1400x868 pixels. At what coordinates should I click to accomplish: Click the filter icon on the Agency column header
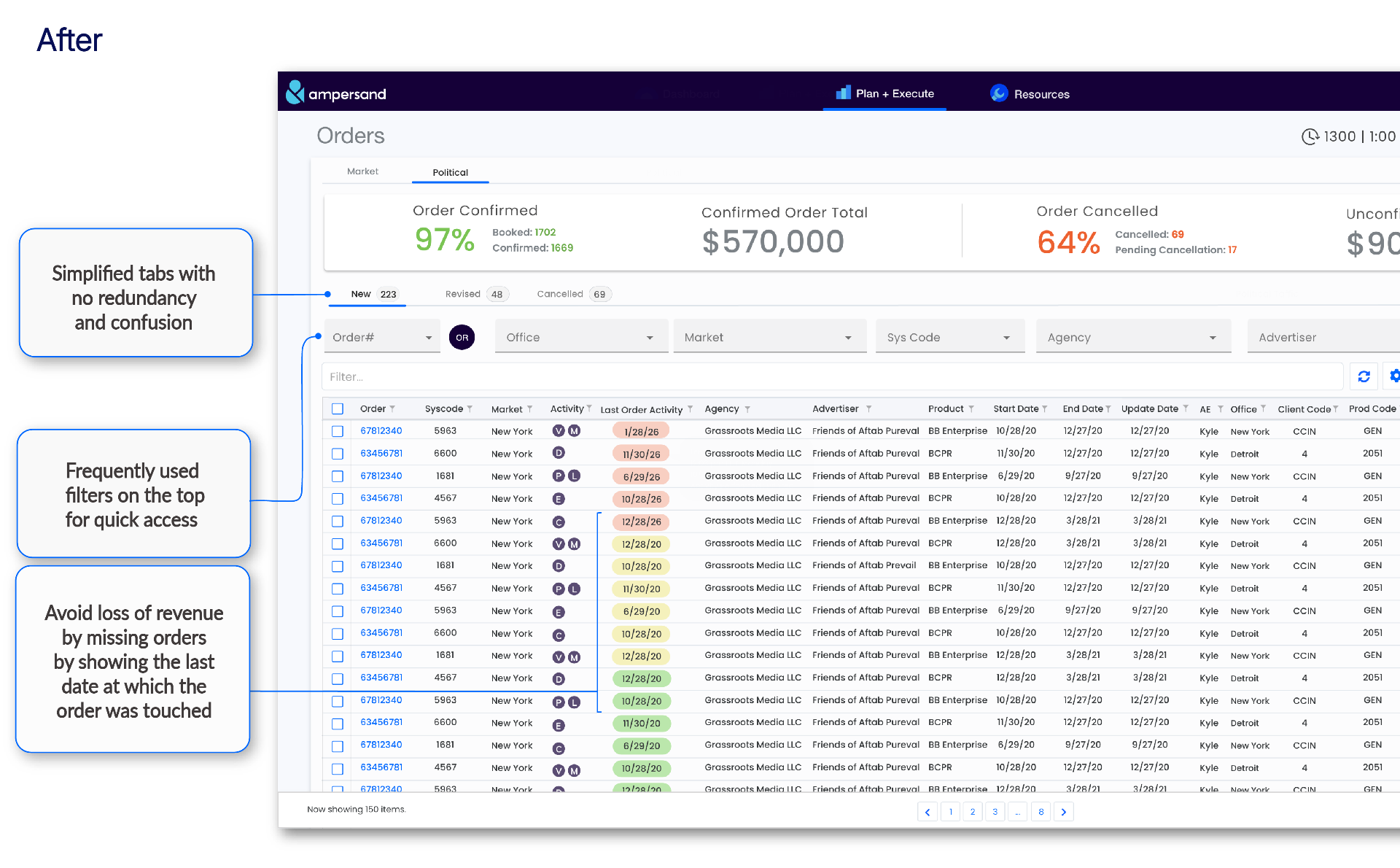tap(747, 409)
